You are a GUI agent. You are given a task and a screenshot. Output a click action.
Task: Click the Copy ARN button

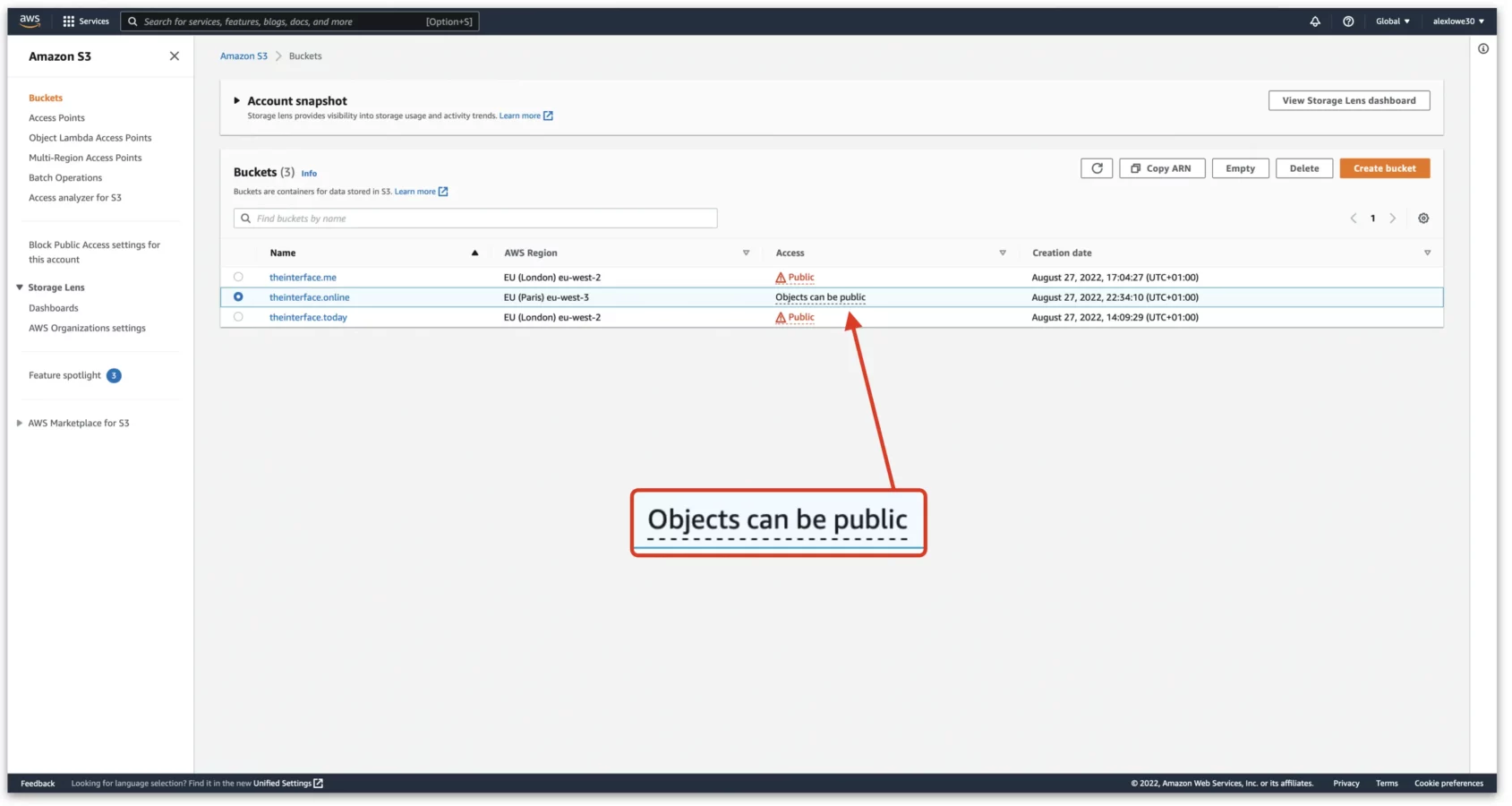pos(1162,168)
